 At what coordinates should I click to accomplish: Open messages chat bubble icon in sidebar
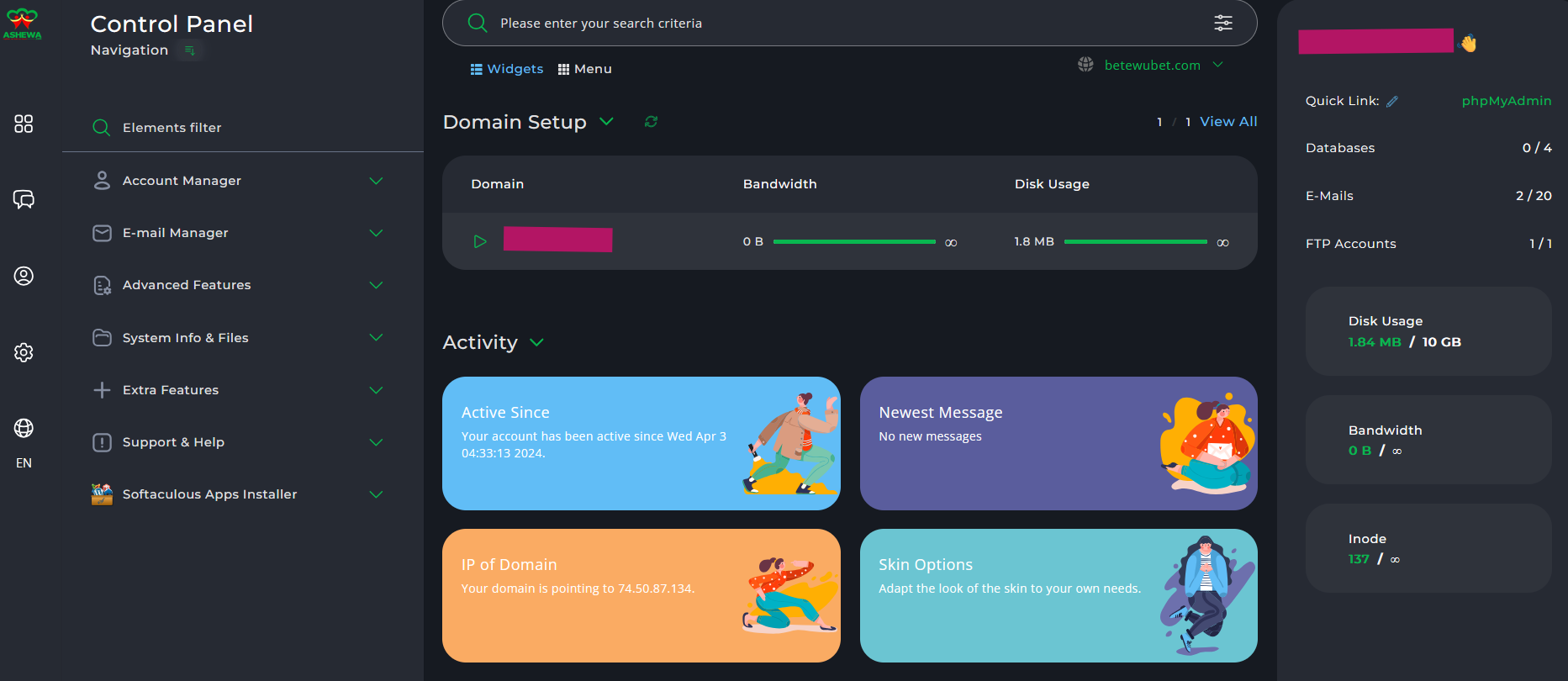tap(24, 199)
